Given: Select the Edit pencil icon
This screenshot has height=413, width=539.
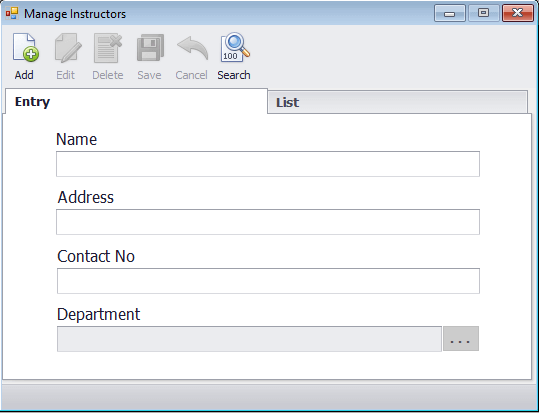Looking at the screenshot, I should 68,48.
